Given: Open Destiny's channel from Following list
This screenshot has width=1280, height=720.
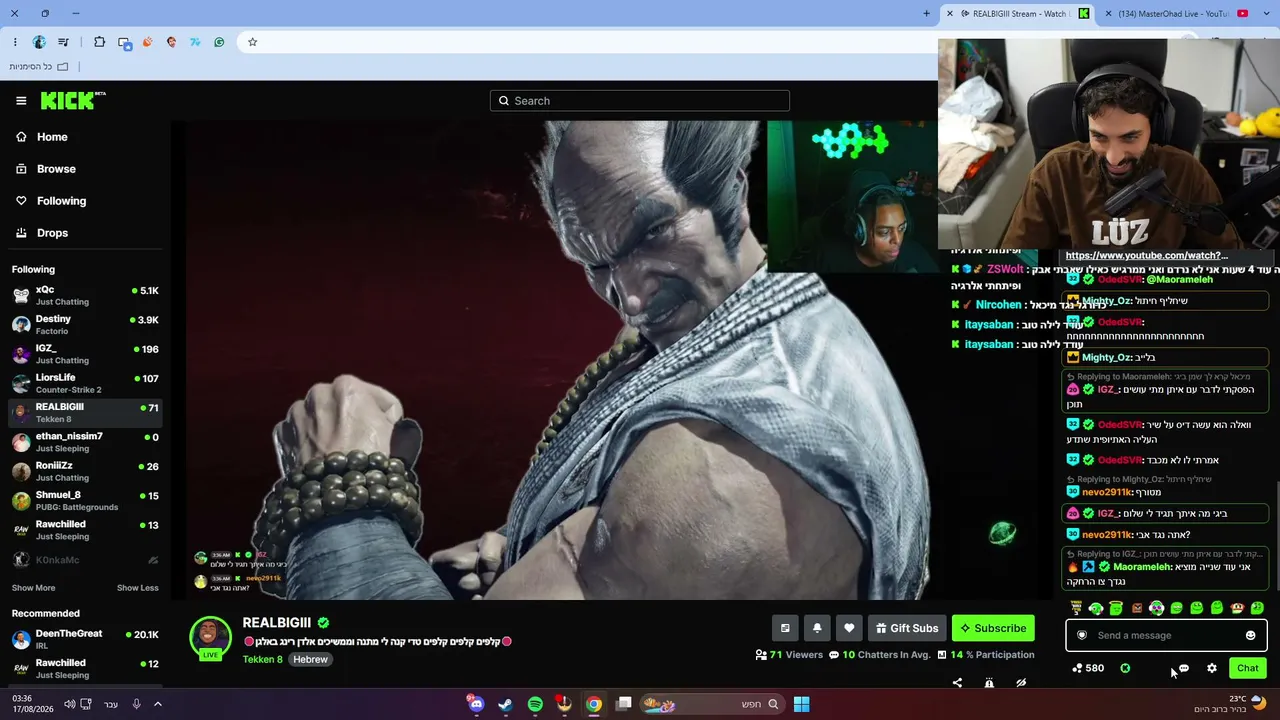Looking at the screenshot, I should point(85,324).
